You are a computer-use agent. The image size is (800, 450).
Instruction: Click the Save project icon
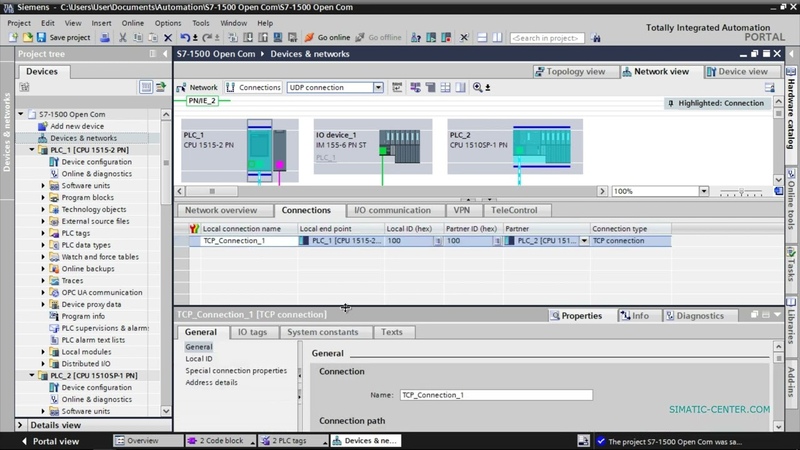coord(41,37)
